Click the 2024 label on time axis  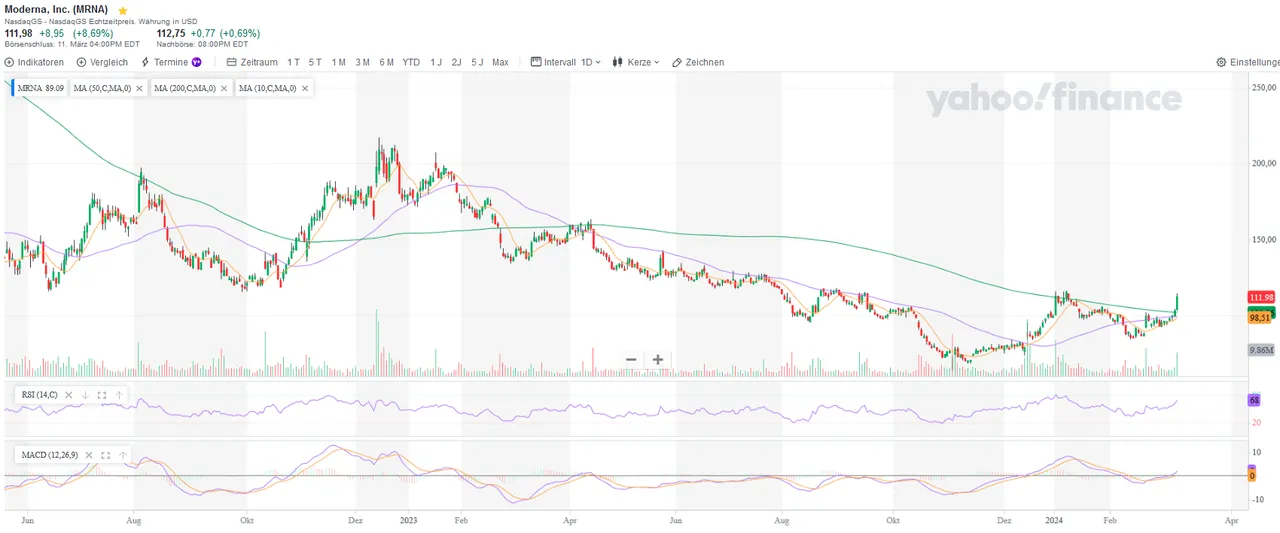pos(1054,521)
